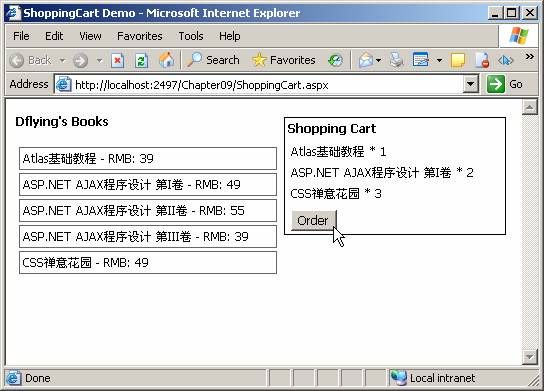This screenshot has width=544, height=391.
Task: Click the blocked document toolbar icon
Action: pos(482,60)
